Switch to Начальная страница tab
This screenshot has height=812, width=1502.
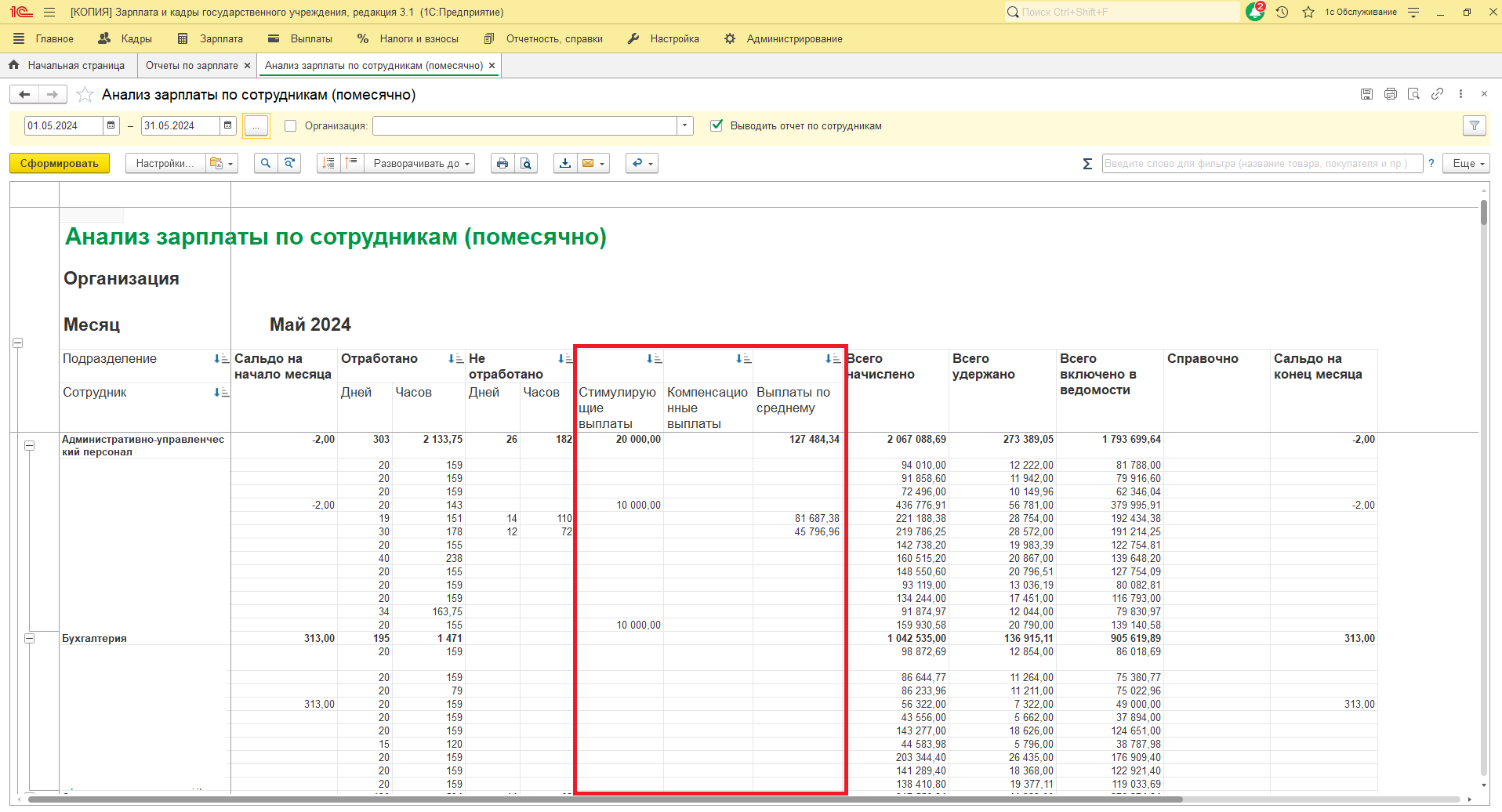[x=67, y=65]
